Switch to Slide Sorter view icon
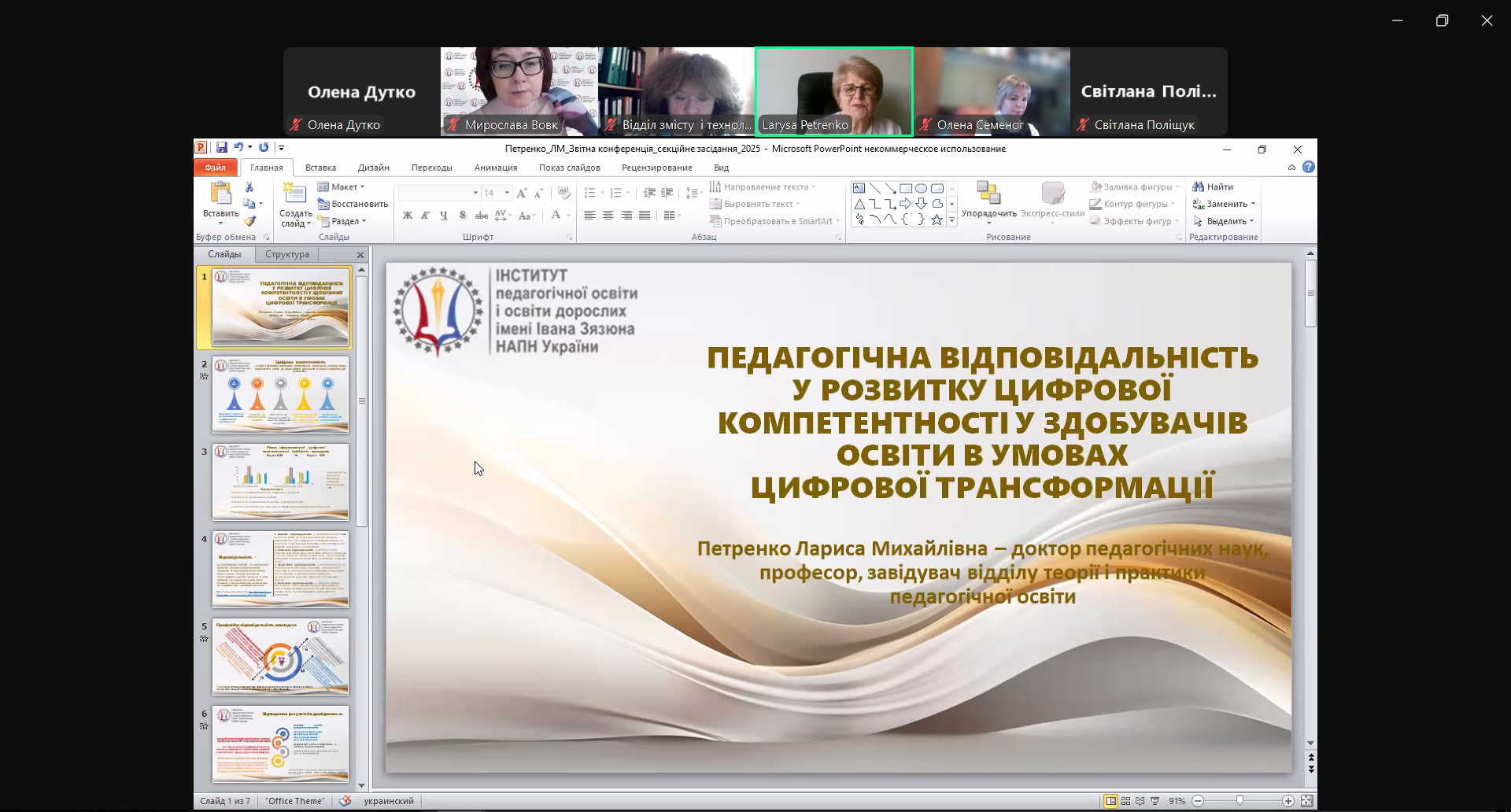 1125,801
